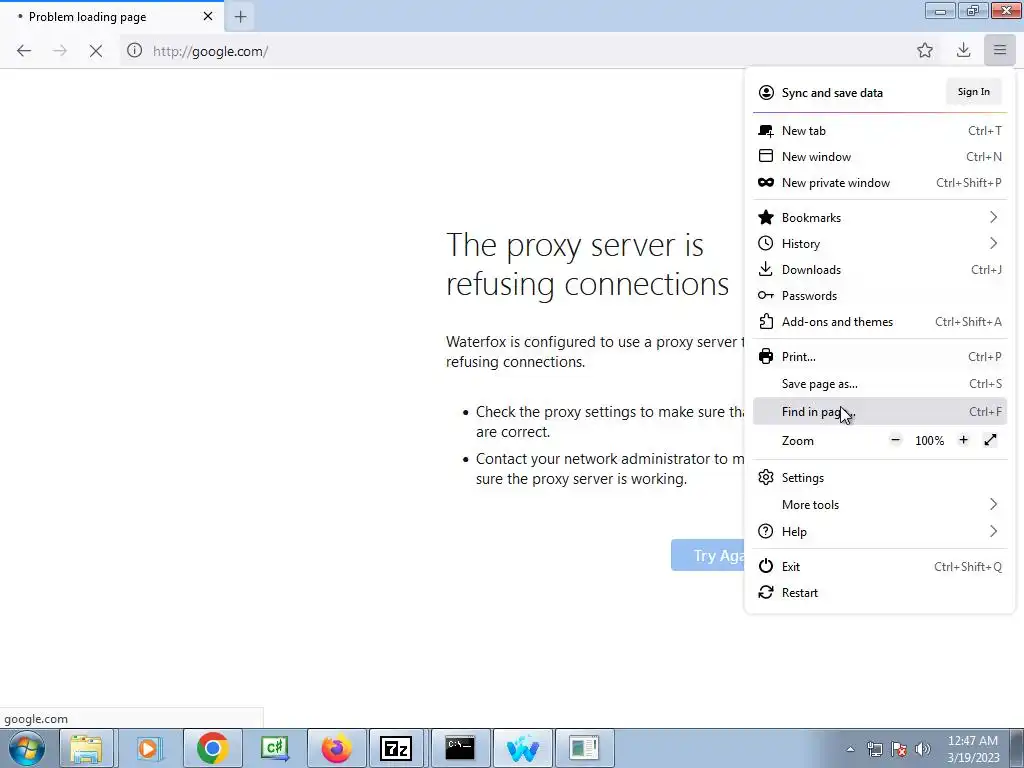
Task: Expand the Bookmarks submenu
Action: (x=880, y=217)
